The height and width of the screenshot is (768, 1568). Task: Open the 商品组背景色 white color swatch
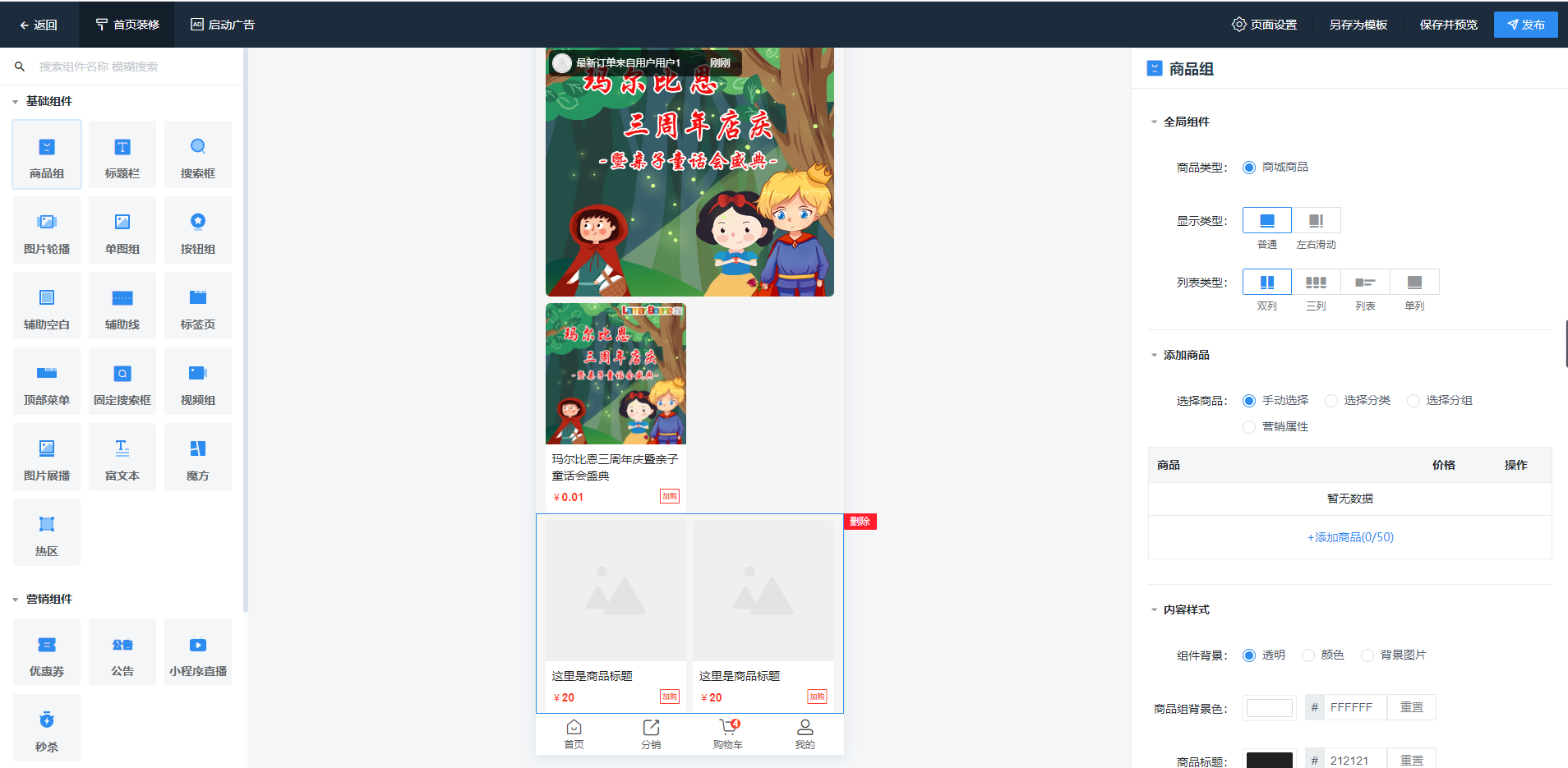coord(1270,707)
